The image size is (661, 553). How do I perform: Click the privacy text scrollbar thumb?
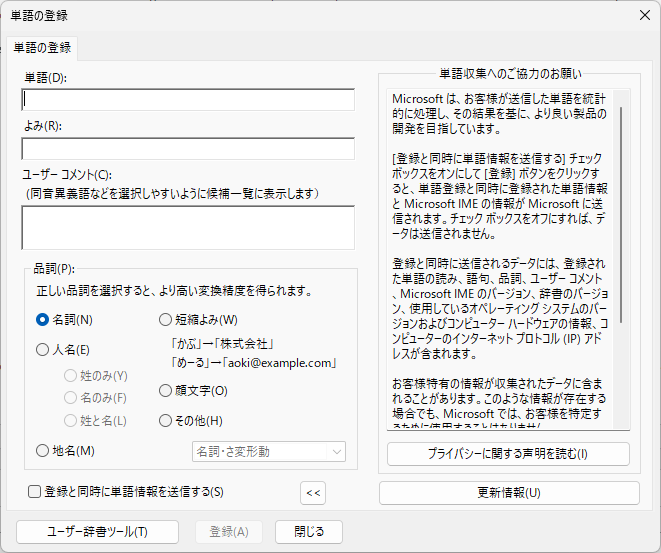[x=621, y=215]
